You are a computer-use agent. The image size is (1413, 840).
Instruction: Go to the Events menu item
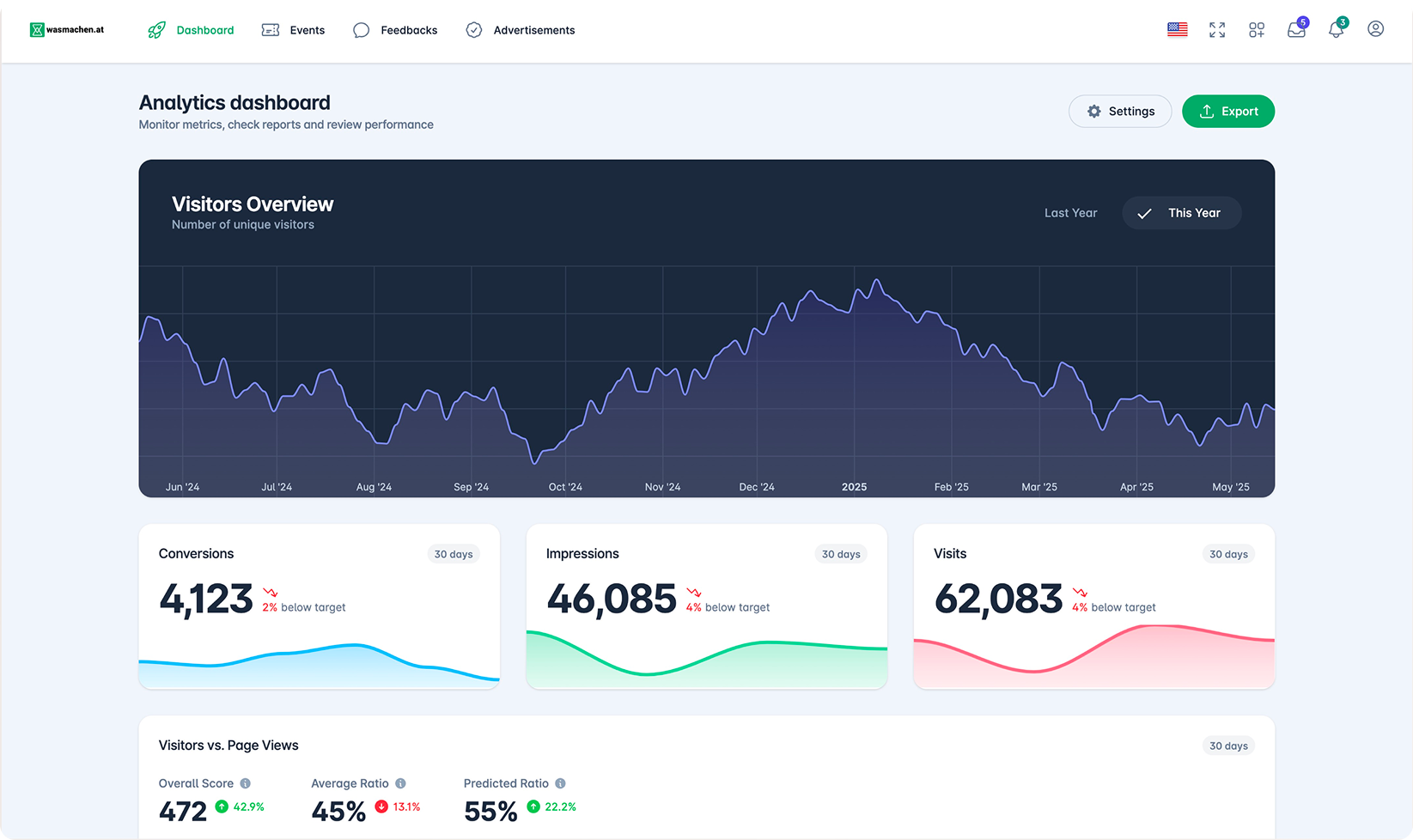pyautogui.click(x=294, y=30)
